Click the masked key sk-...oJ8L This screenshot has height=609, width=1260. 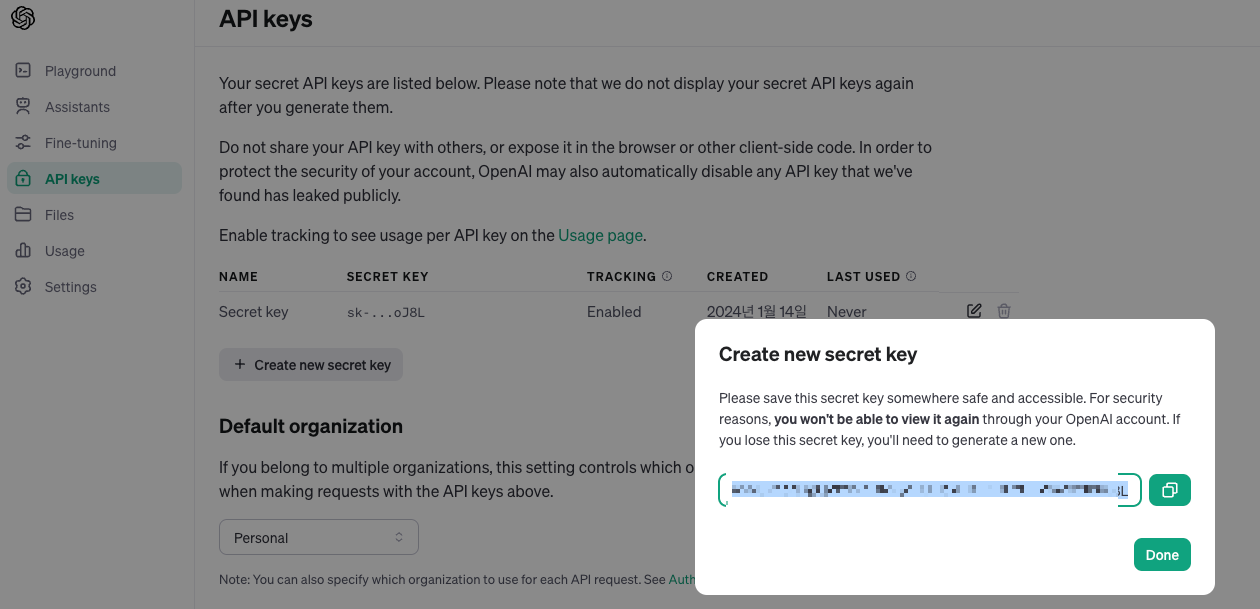pyautogui.click(x=386, y=312)
